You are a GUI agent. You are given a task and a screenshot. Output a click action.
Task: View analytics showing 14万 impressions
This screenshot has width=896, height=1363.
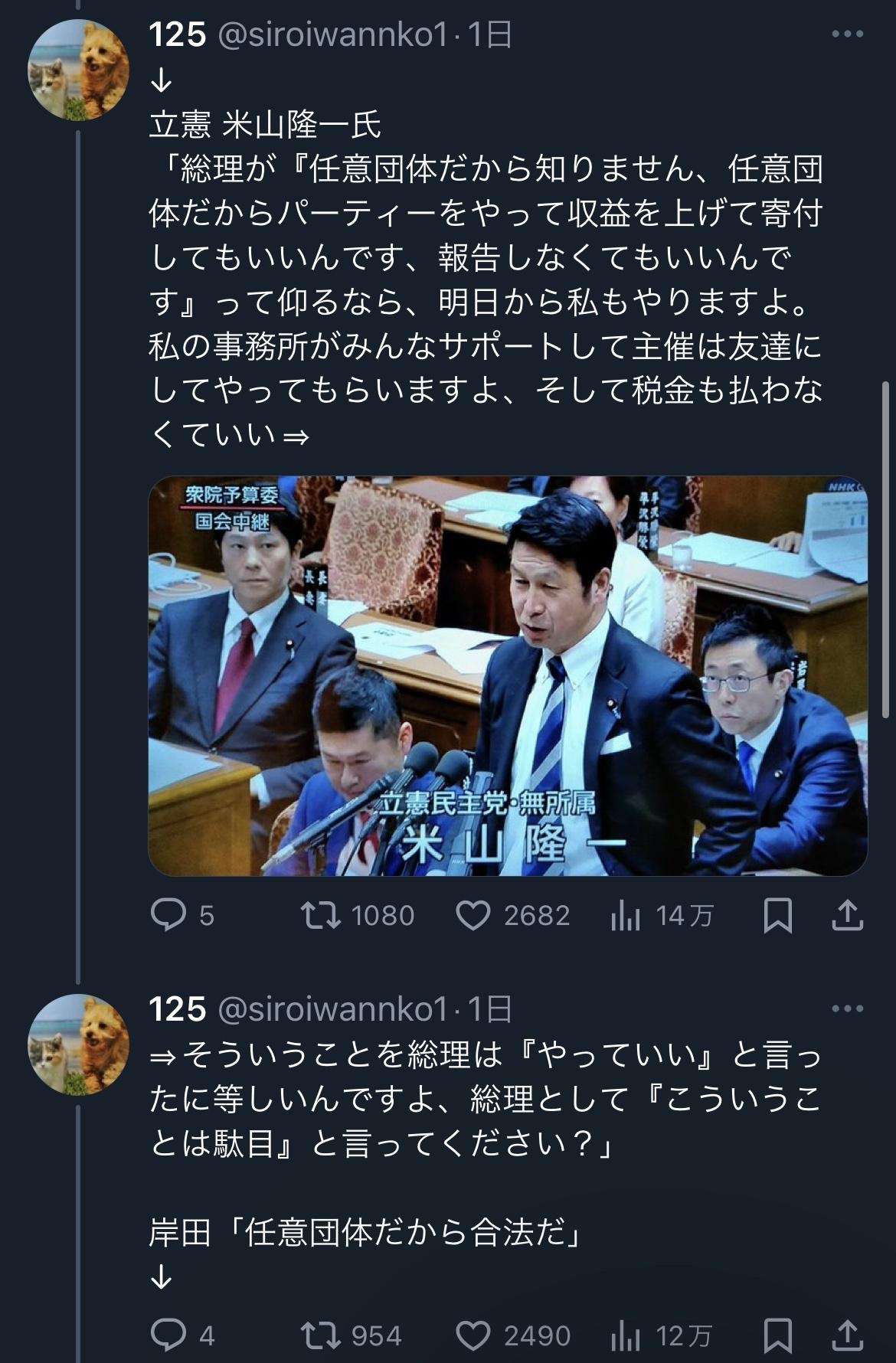pos(662,915)
